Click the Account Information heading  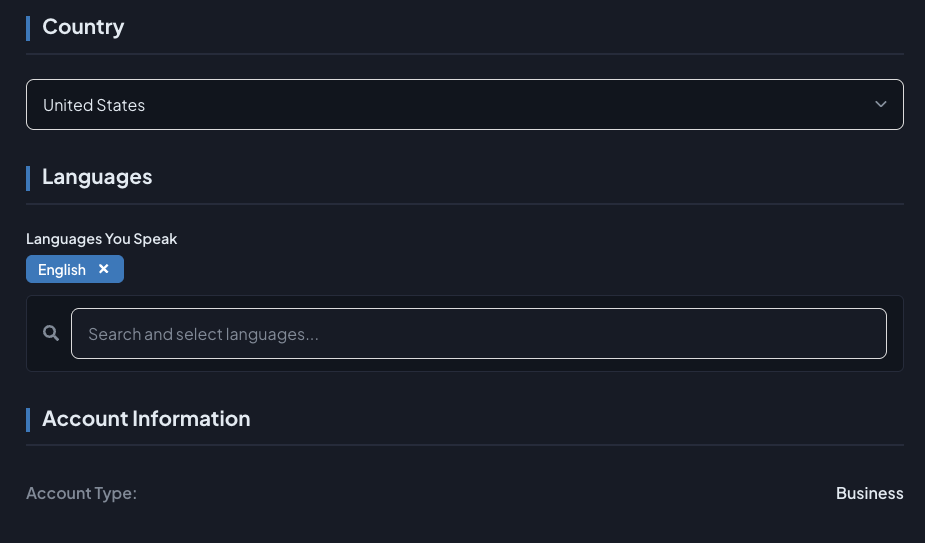146,418
